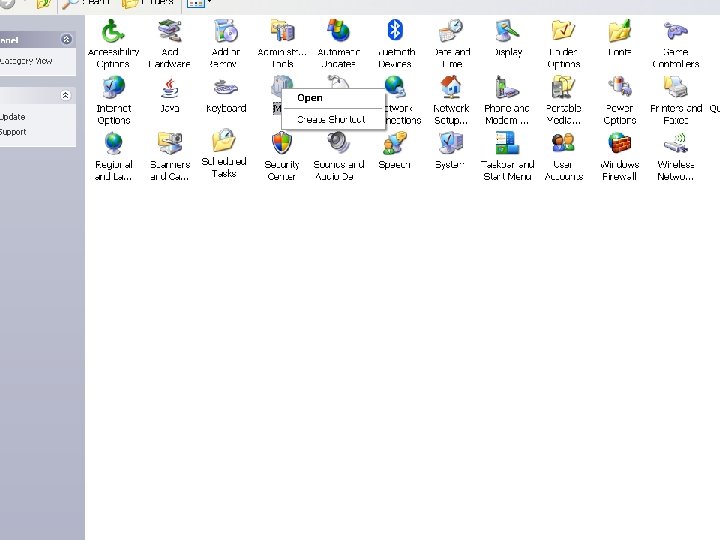Open the Portable Media Devices icon
Image resolution: width=720 pixels, height=540 pixels.
point(563,88)
